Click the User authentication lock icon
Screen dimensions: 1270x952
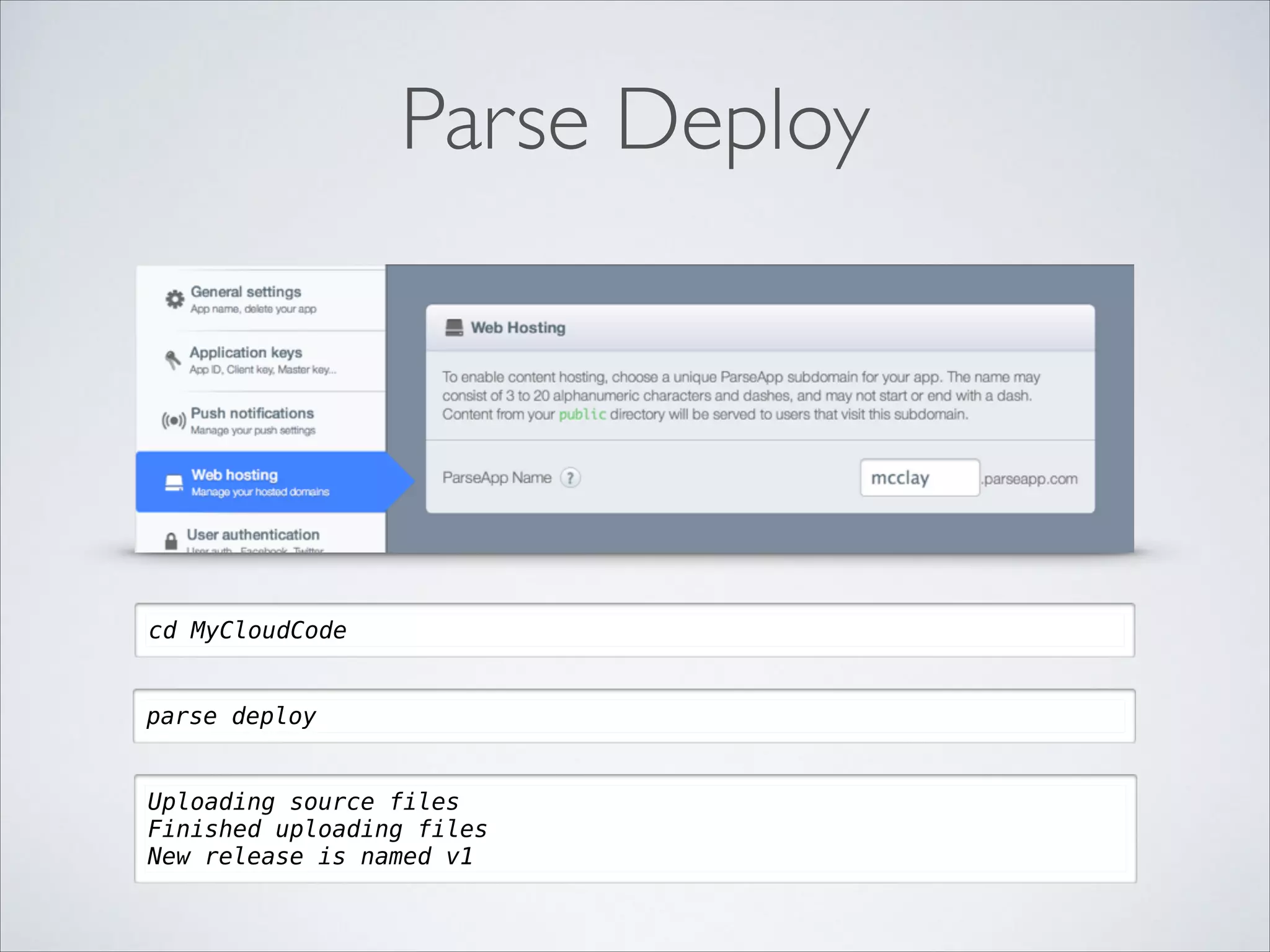171,541
